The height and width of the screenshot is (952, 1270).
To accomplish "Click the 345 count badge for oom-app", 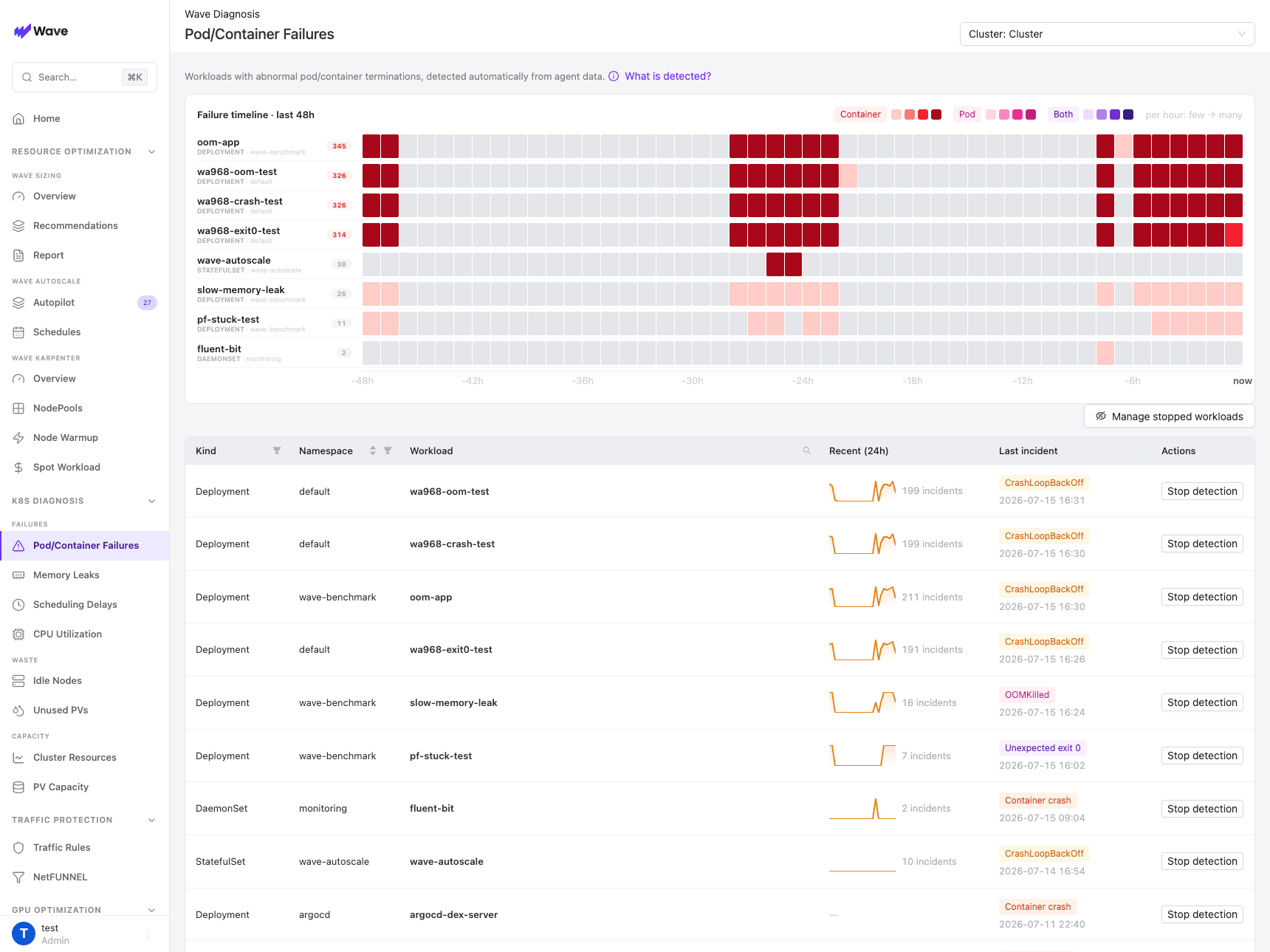I will click(340, 146).
